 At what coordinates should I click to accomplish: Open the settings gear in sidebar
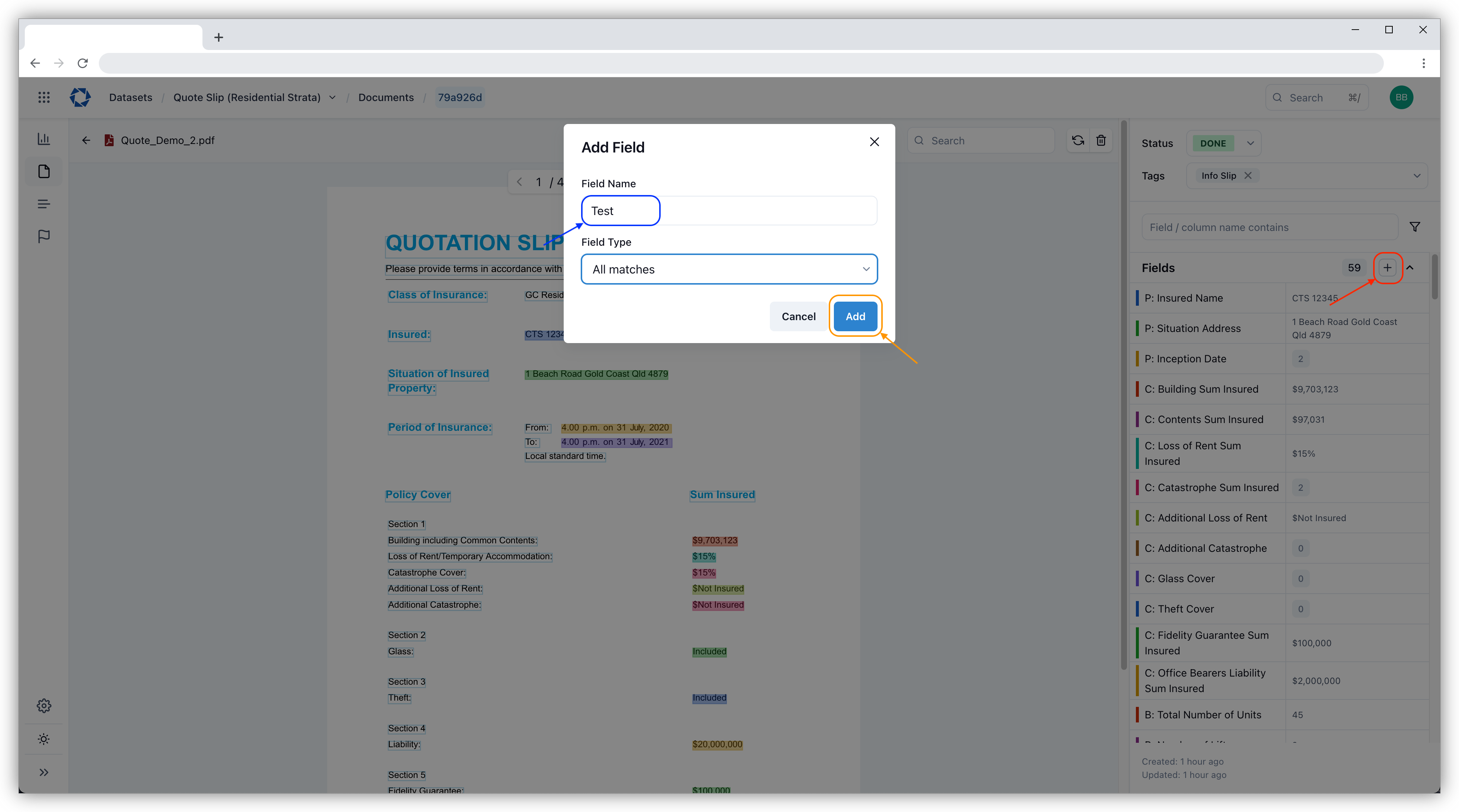click(x=44, y=705)
